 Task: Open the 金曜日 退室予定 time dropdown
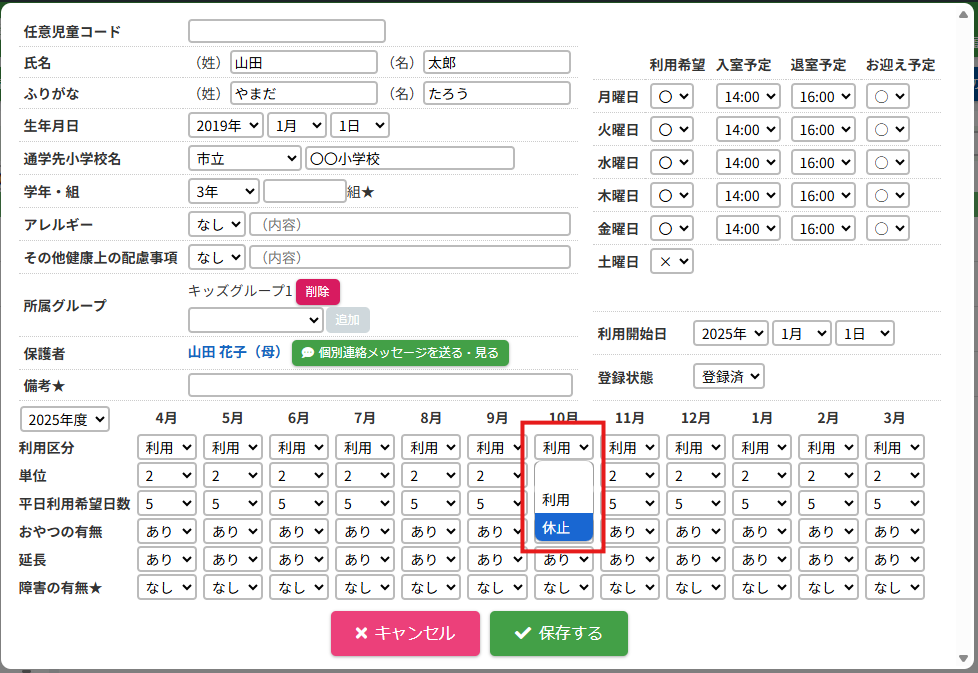(x=825, y=228)
